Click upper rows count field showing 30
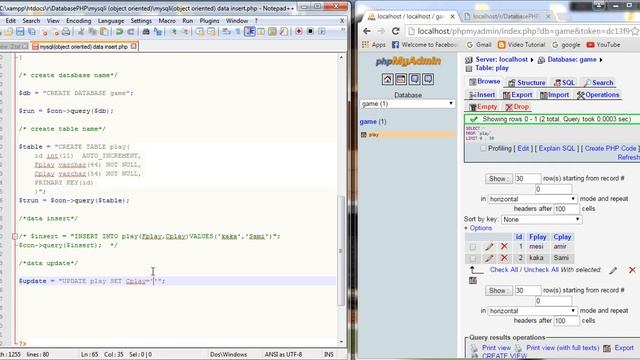Screen dimensions: 640x360 coord(527,178)
